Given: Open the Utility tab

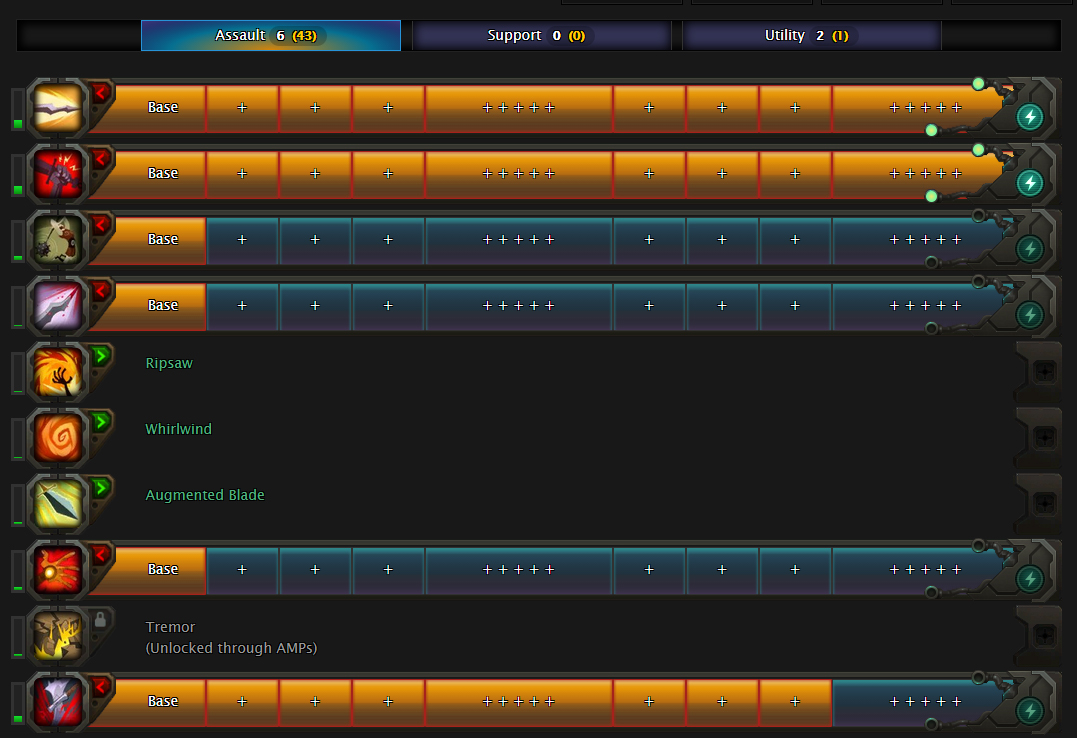Looking at the screenshot, I should click(811, 36).
